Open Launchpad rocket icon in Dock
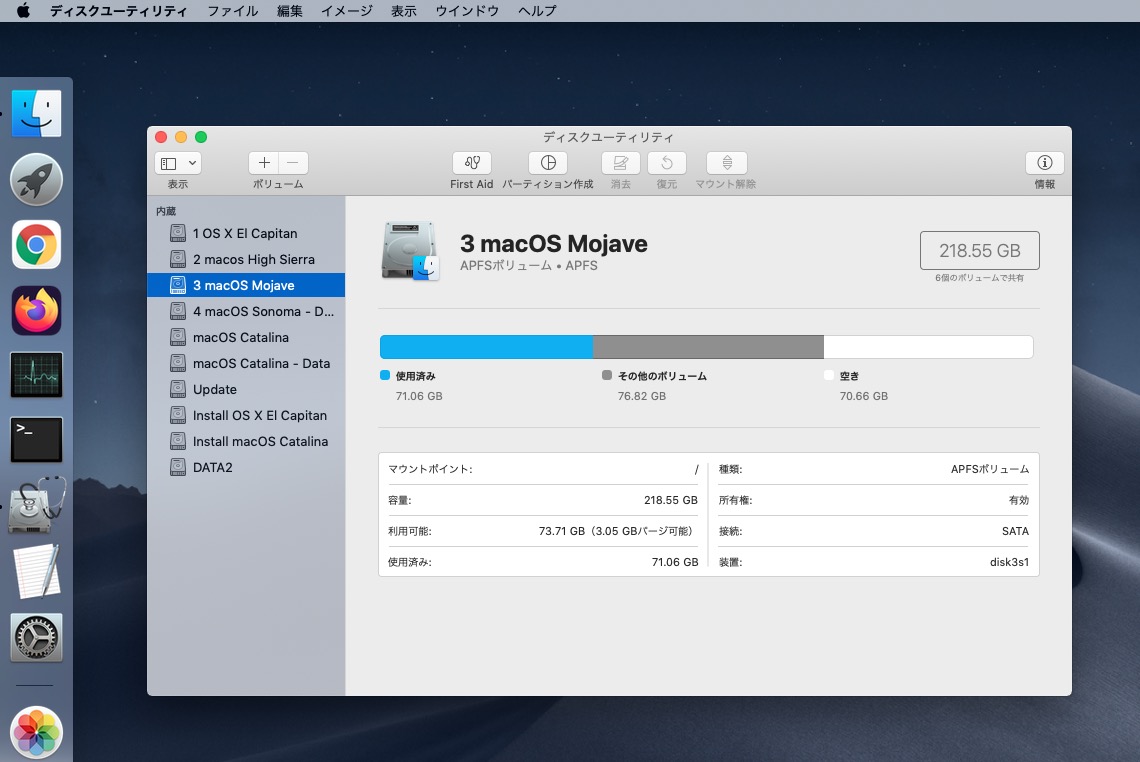Image resolution: width=1140 pixels, height=762 pixels. [x=37, y=180]
